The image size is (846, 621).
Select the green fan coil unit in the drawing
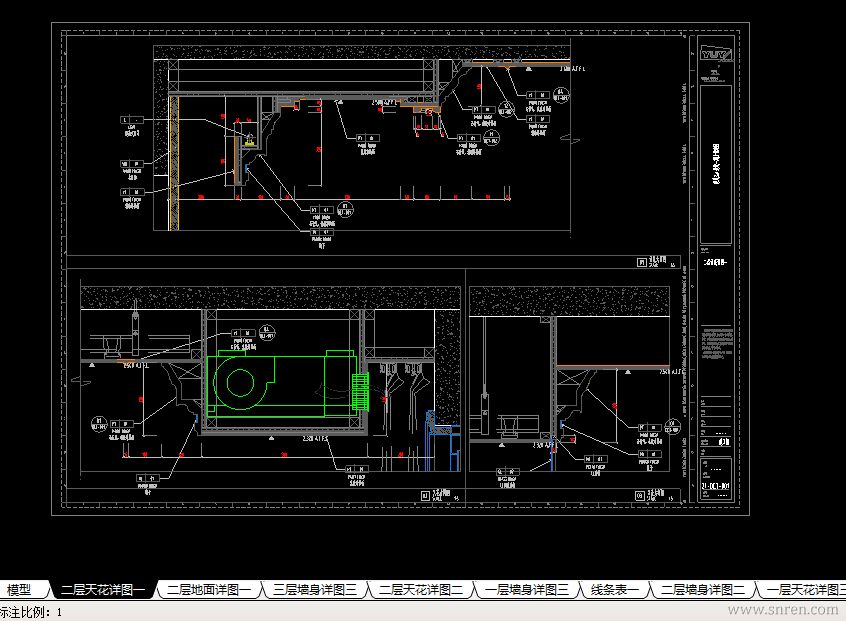(x=288, y=385)
